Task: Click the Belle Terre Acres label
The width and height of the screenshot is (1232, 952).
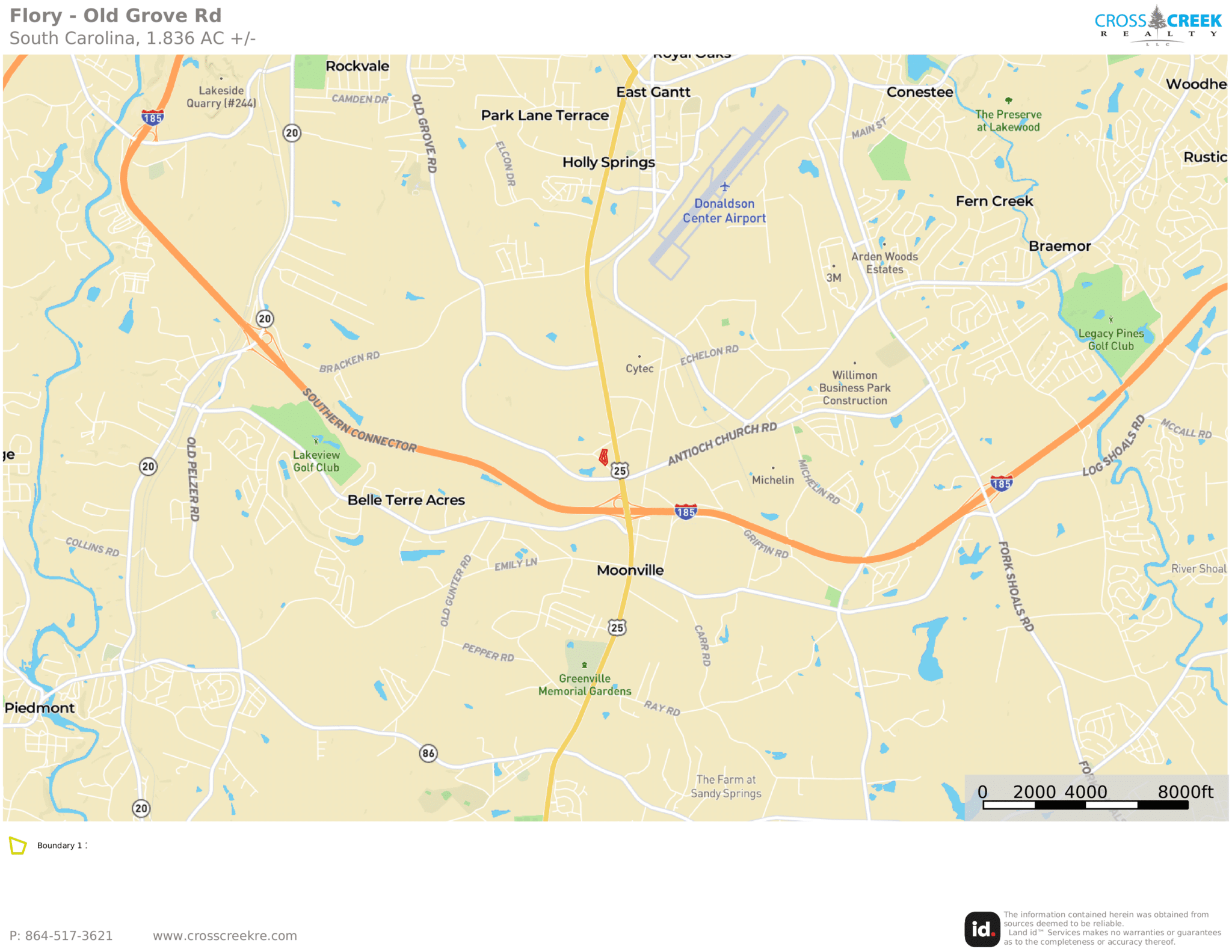Action: [406, 500]
